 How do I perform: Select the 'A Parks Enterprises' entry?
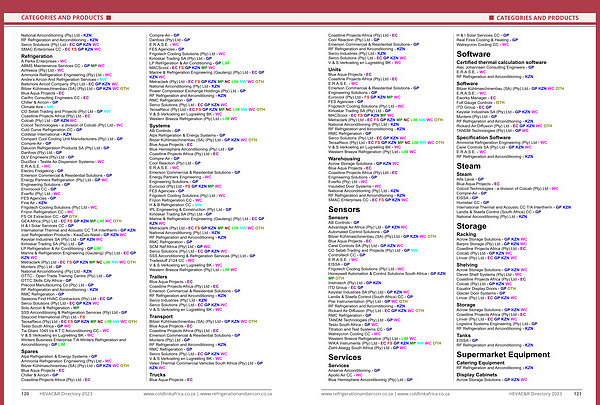pyautogui.click(x=44, y=61)
